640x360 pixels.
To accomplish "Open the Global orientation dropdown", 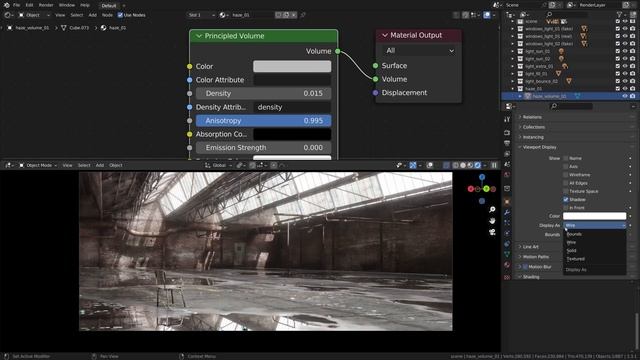I will pyautogui.click(x=219, y=165).
